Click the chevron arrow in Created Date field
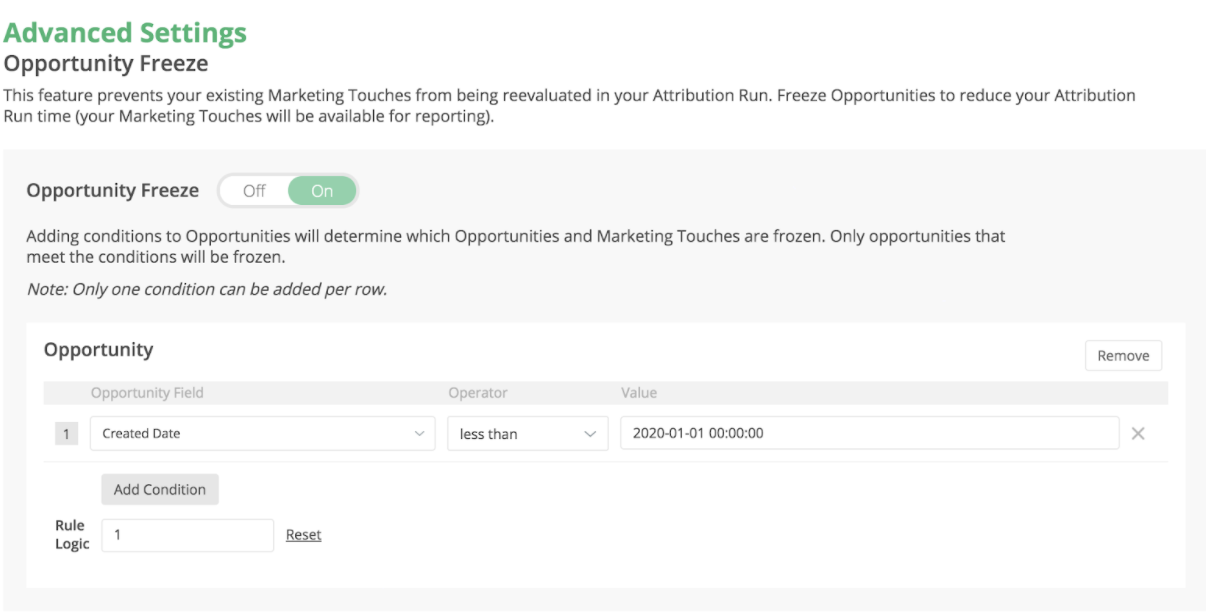The height and width of the screenshot is (612, 1206). pyautogui.click(x=419, y=434)
